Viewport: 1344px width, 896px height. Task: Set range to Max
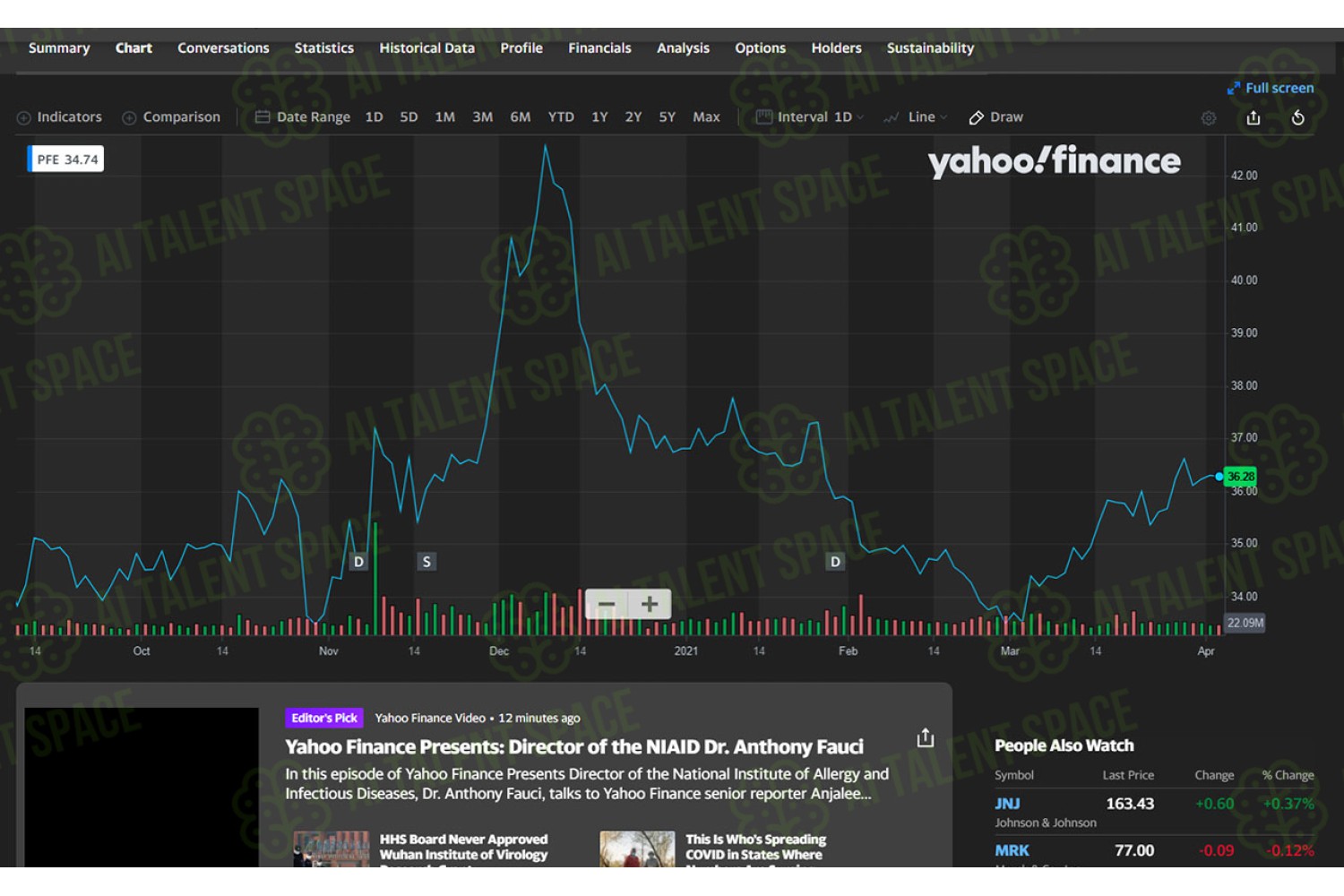point(706,117)
